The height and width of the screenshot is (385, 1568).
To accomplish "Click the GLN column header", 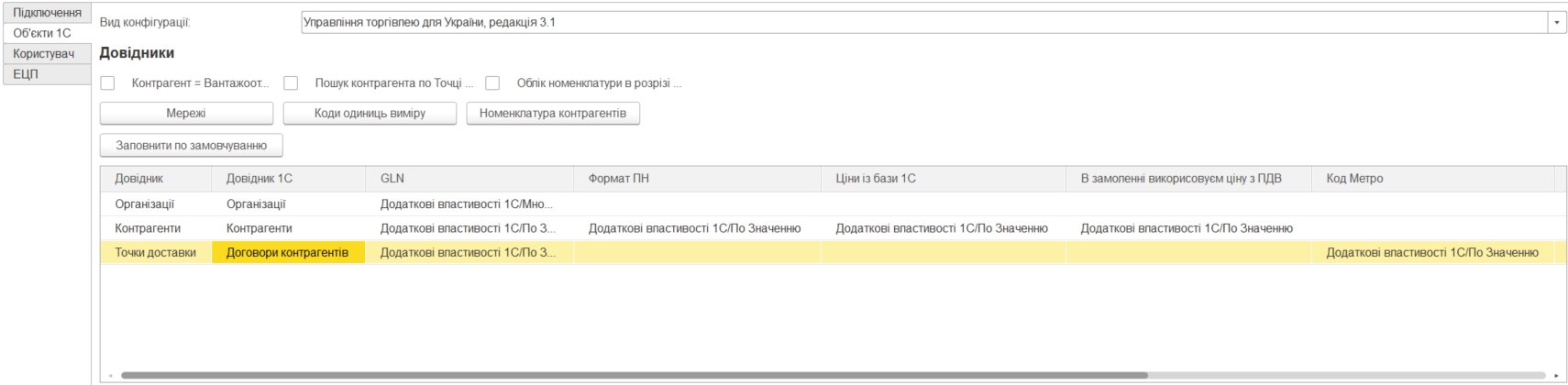I will click(x=469, y=179).
